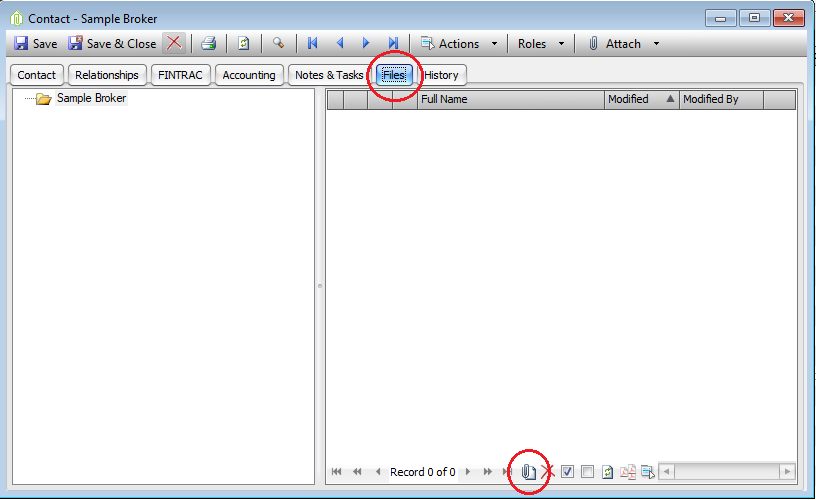The width and height of the screenshot is (816, 500).
Task: Click the Save floppy disk icon
Action: 21,43
